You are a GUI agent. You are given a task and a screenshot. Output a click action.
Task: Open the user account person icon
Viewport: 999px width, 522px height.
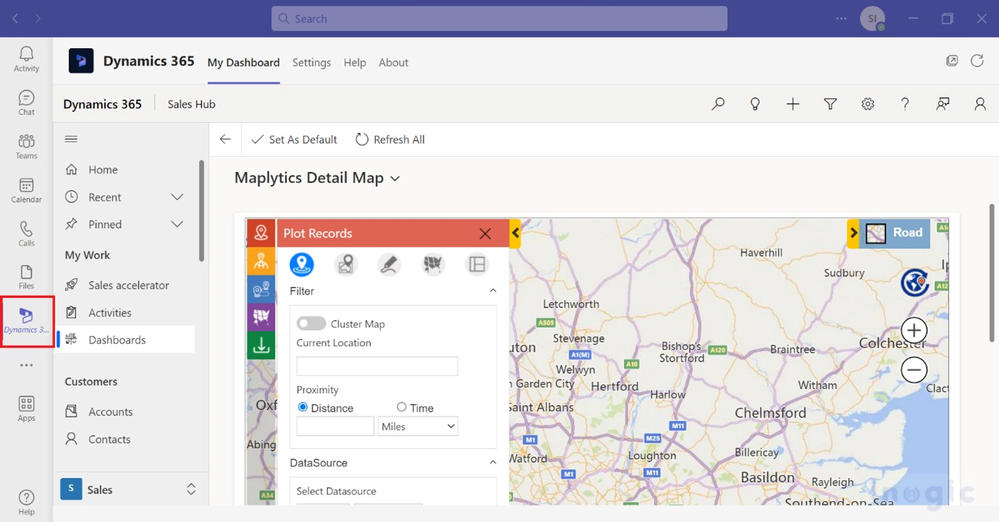pyautogui.click(x=980, y=104)
